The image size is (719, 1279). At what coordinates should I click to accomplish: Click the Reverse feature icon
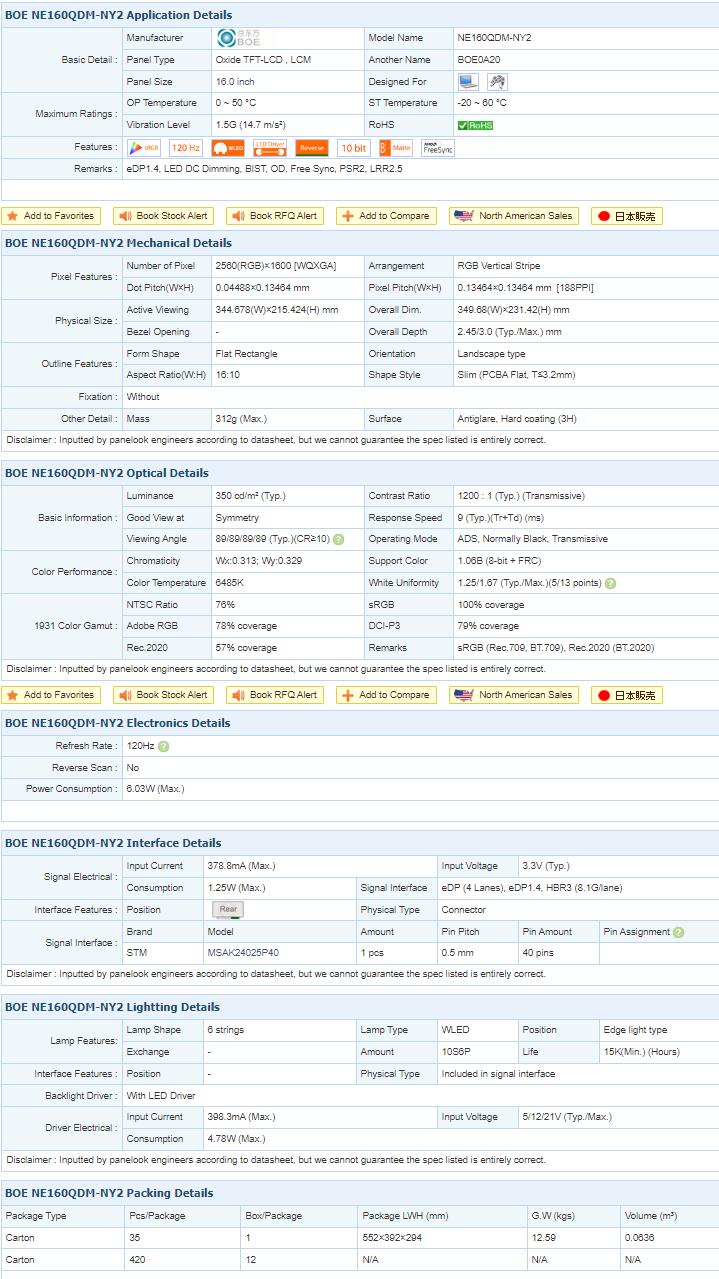pos(312,148)
